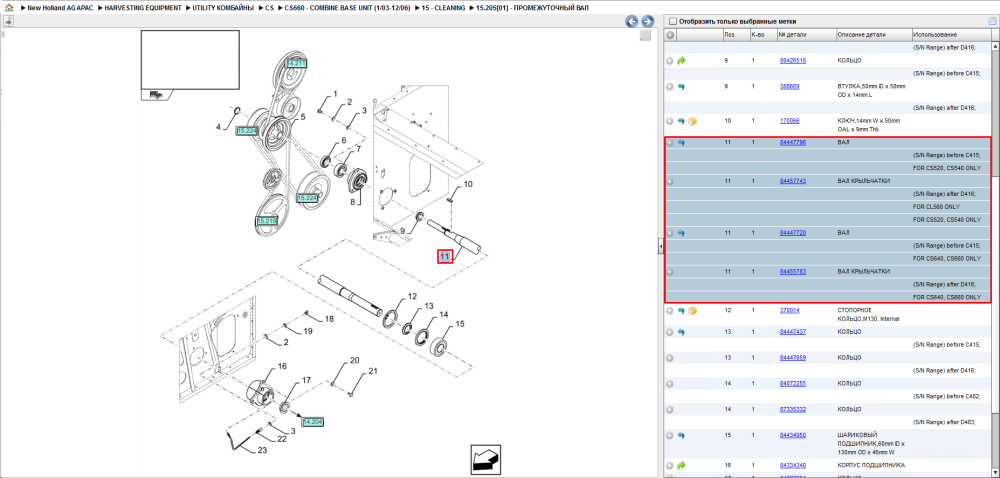The width and height of the screenshot is (1000, 478).
Task: Jump to section 14.204 reference label
Action: [312, 422]
